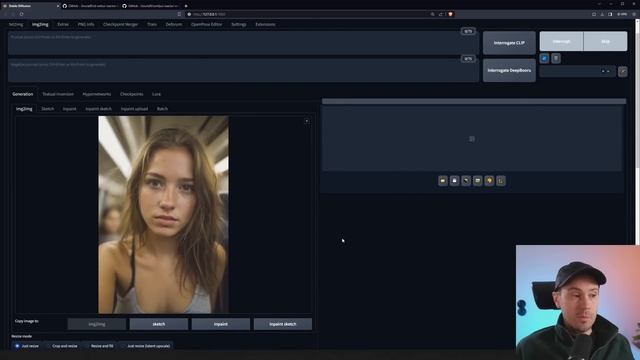This screenshot has width=640, height=360.
Task: Click the bookmark icon beside address bar
Action: click(x=179, y=14)
